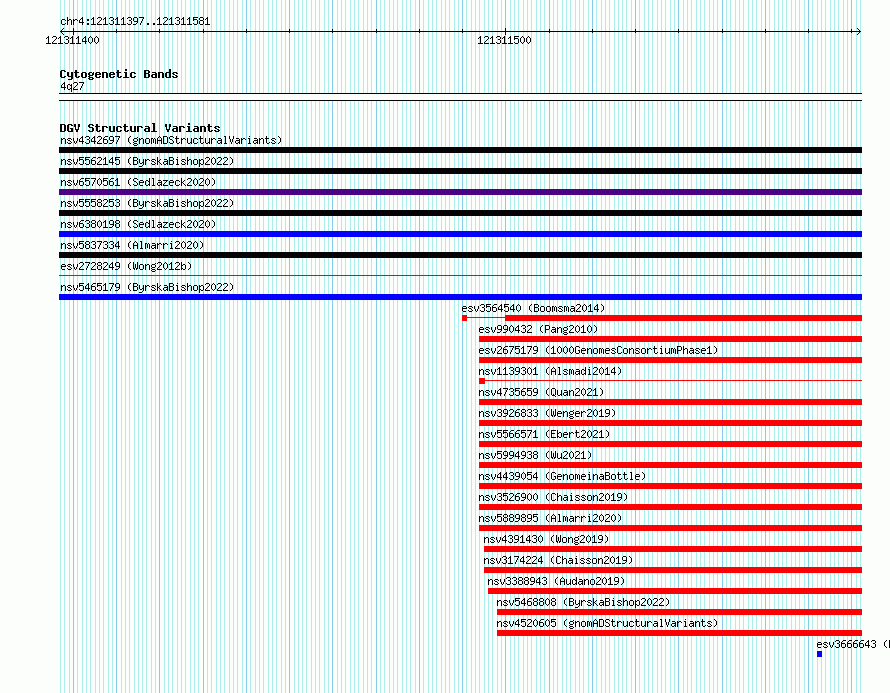Open nsv5837334 Almarri2020 variant label

pyautogui.click(x=132, y=245)
